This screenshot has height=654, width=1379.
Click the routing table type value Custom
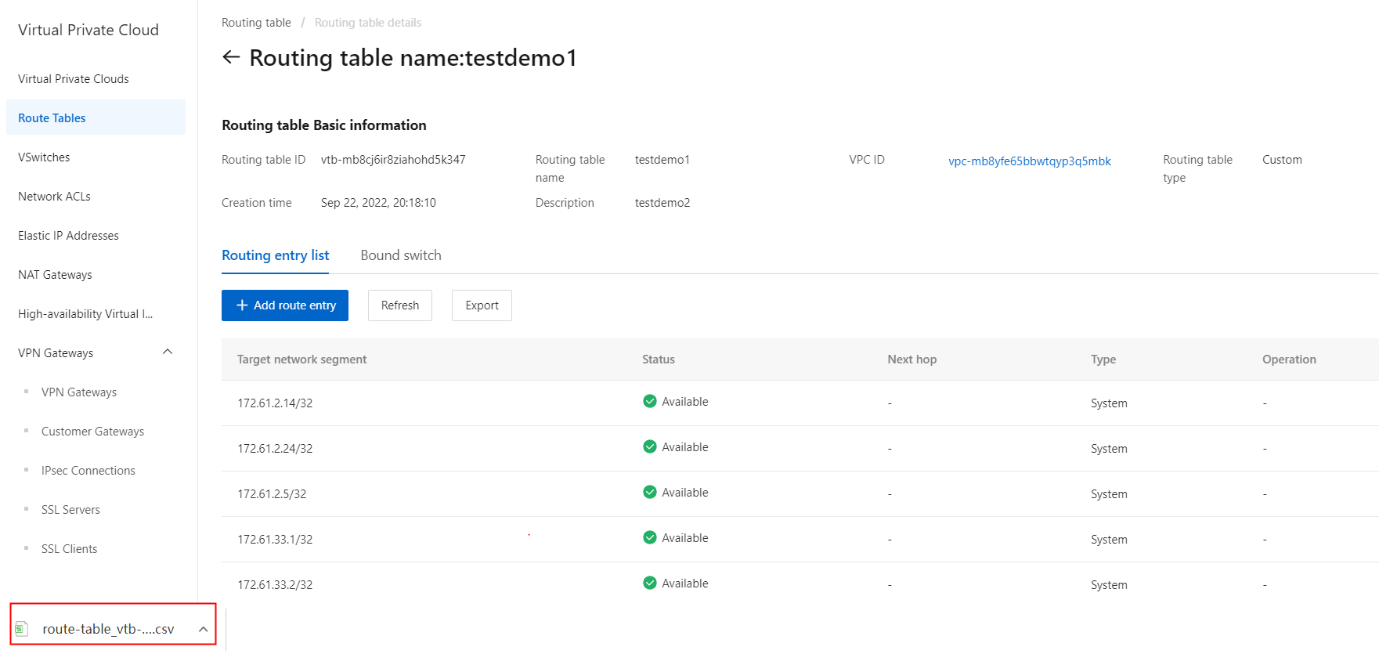pos(1282,159)
